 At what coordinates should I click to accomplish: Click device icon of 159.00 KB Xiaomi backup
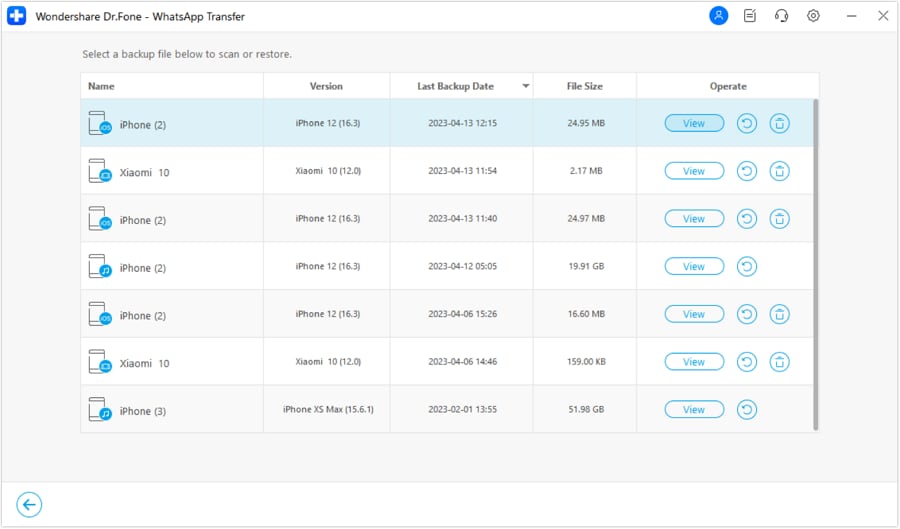(x=100, y=361)
